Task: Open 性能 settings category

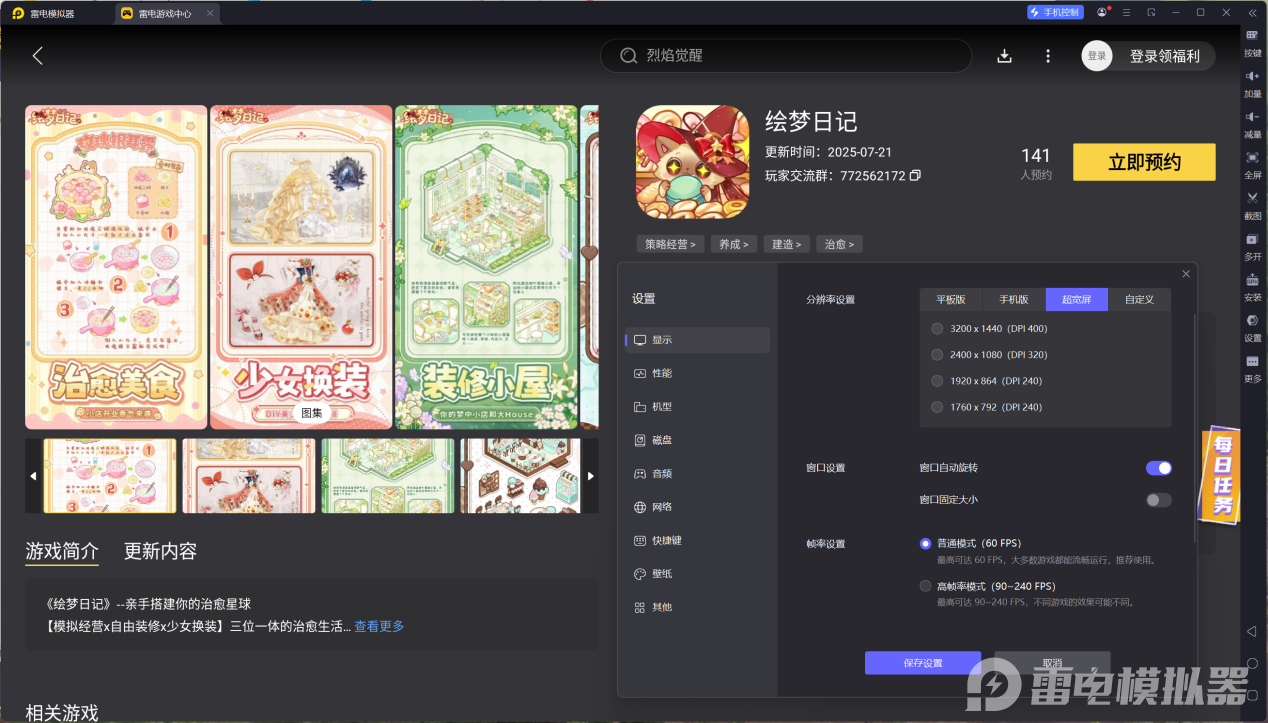Action: (x=698, y=373)
